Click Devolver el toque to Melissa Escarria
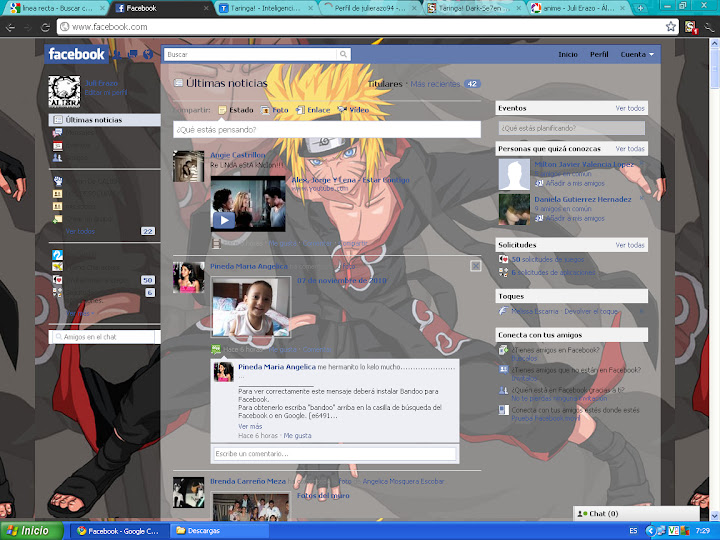Screen dimensions: 720x540 591,311
